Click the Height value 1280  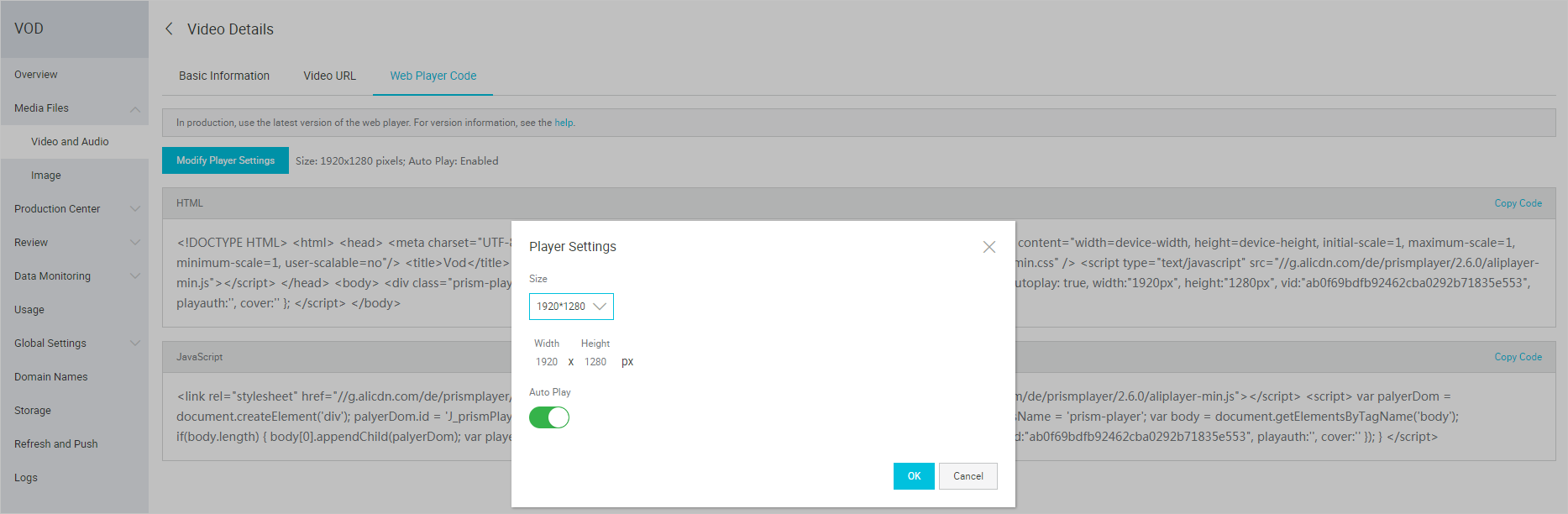pos(595,362)
